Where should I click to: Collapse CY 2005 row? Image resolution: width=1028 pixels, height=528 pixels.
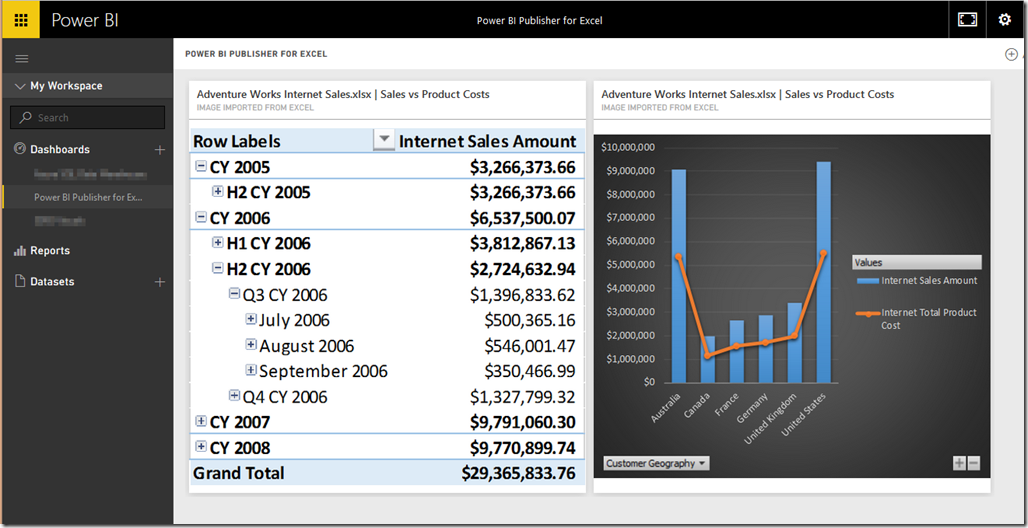[201, 167]
